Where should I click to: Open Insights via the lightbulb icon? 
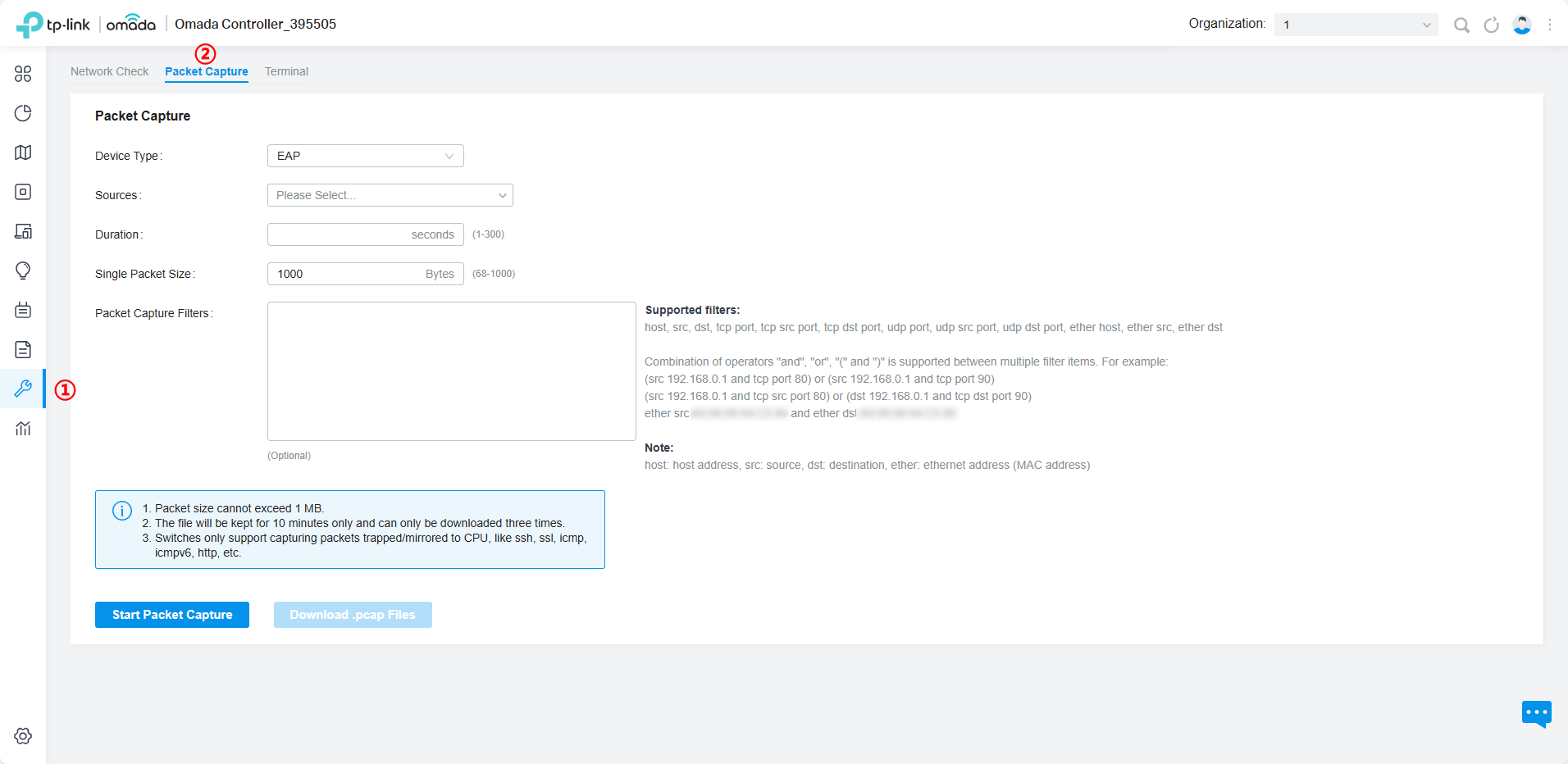tap(23, 271)
